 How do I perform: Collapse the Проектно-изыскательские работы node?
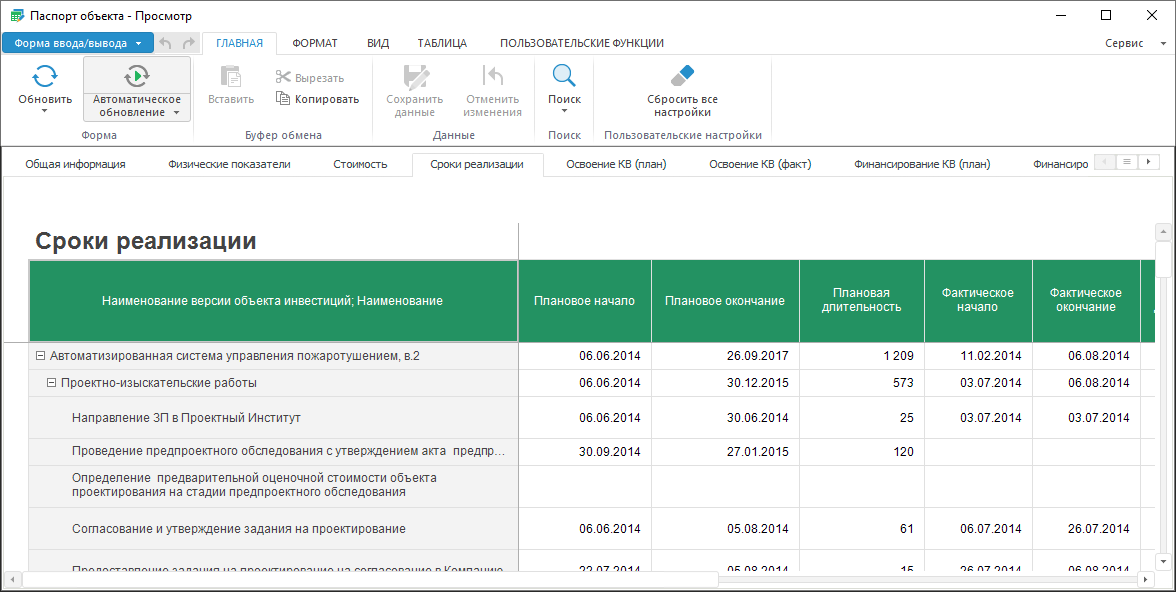(x=51, y=383)
